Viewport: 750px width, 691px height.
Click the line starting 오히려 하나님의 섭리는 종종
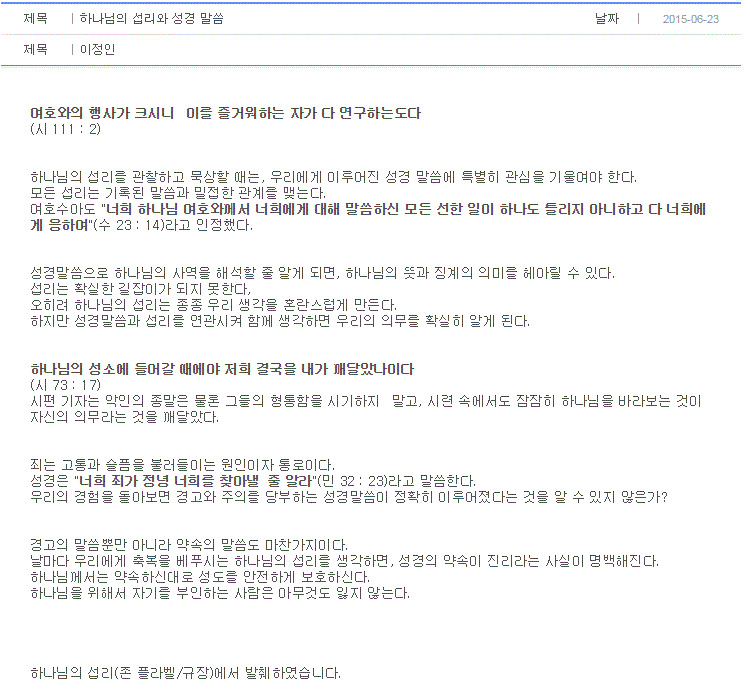pyautogui.click(x=213, y=305)
